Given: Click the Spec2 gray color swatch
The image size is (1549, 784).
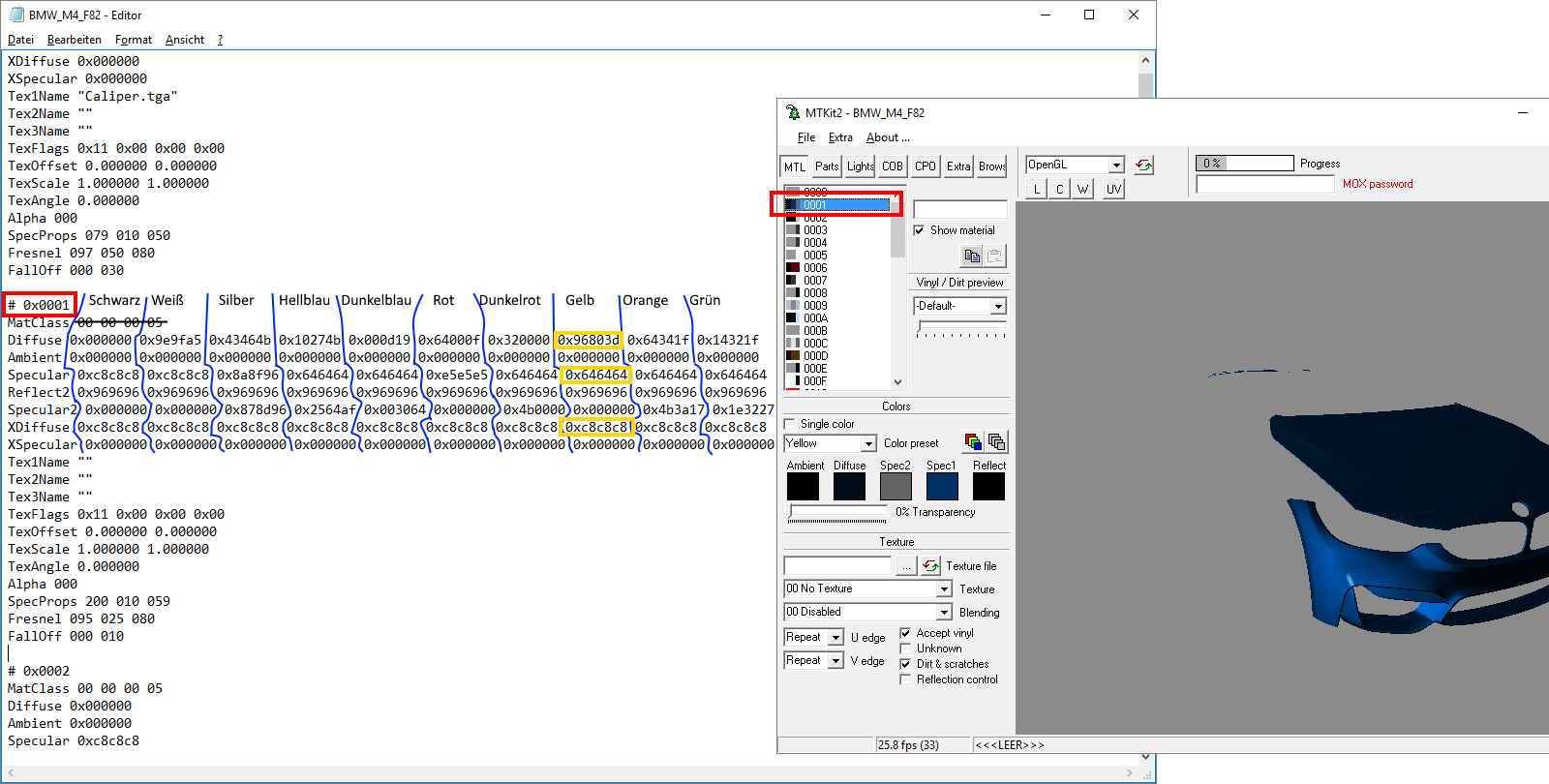Looking at the screenshot, I should pos(896,486).
